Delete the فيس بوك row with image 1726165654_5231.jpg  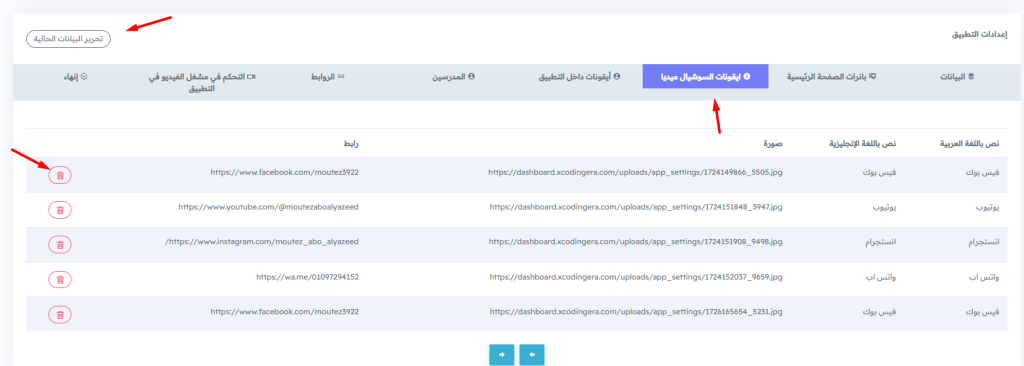click(x=60, y=314)
